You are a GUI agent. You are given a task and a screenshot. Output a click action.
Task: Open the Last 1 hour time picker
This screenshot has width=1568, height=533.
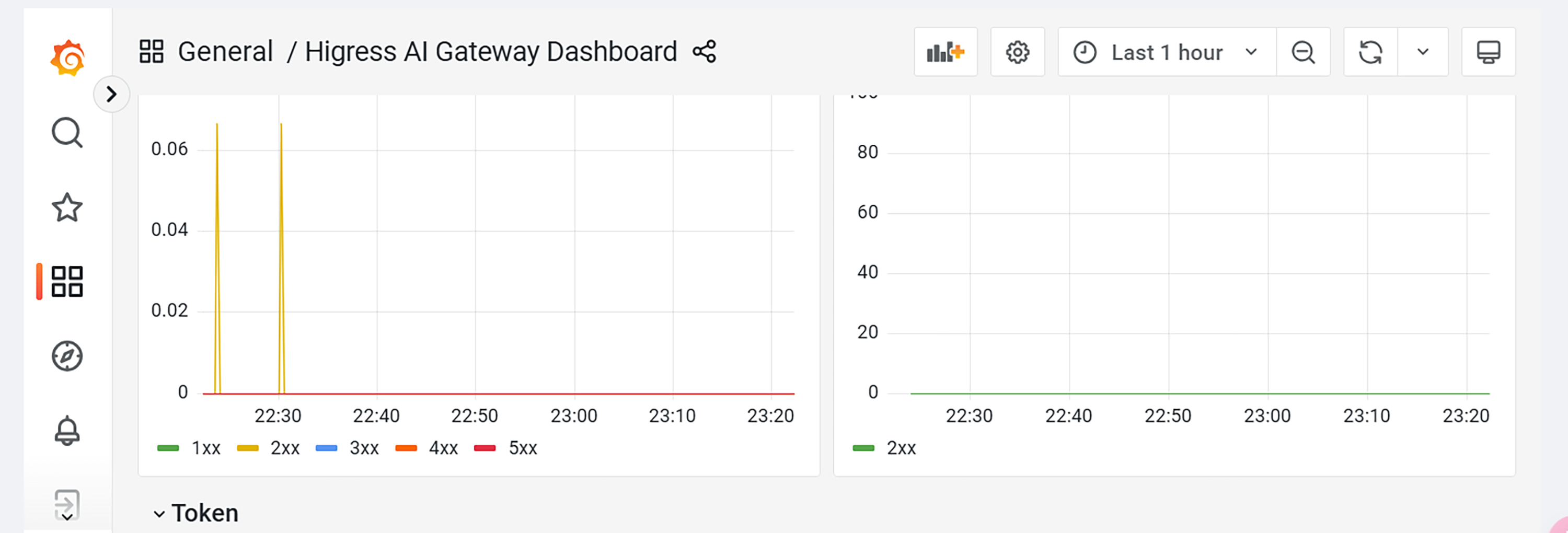tap(1166, 52)
